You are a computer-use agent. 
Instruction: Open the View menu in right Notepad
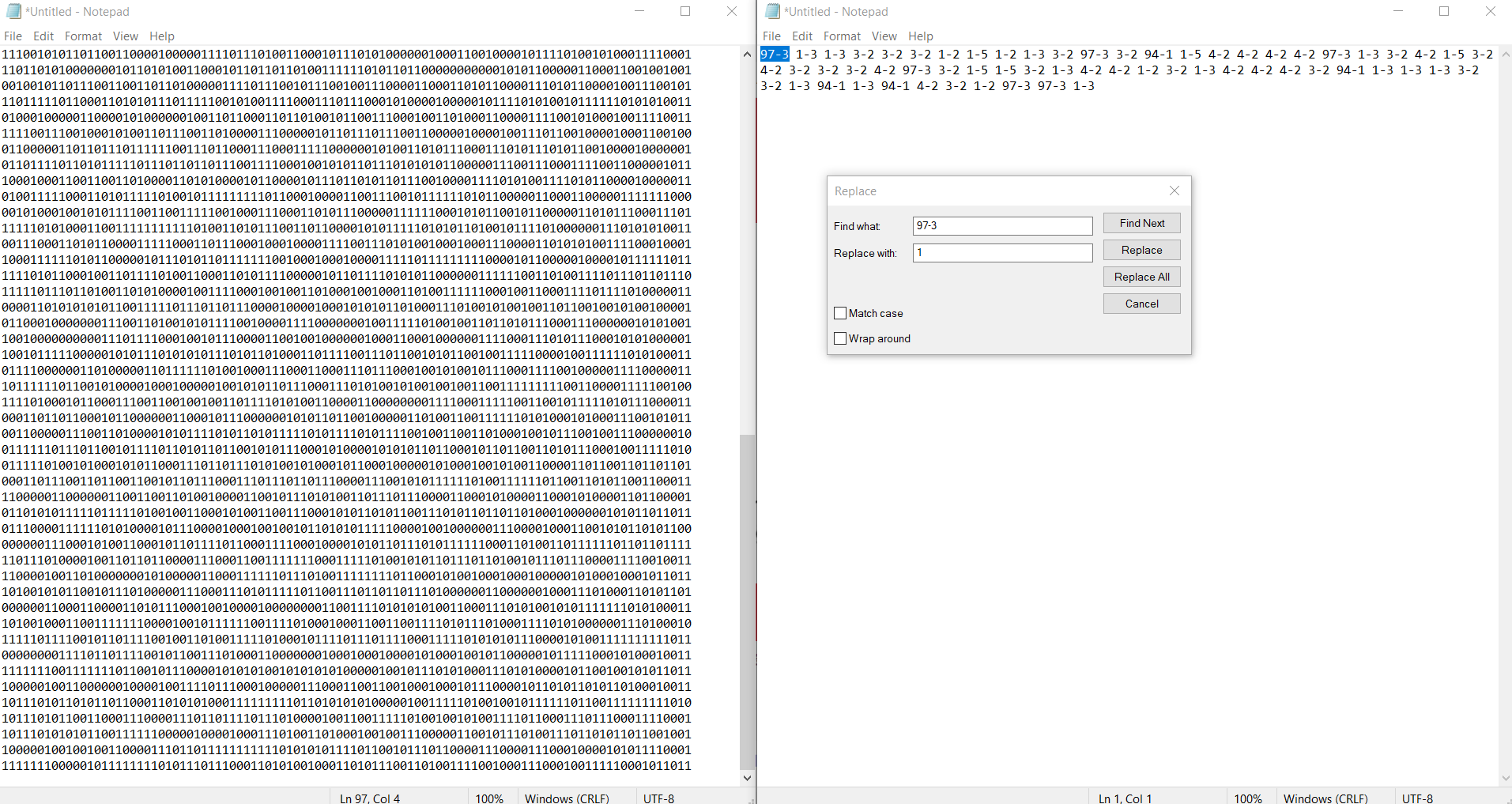(884, 36)
